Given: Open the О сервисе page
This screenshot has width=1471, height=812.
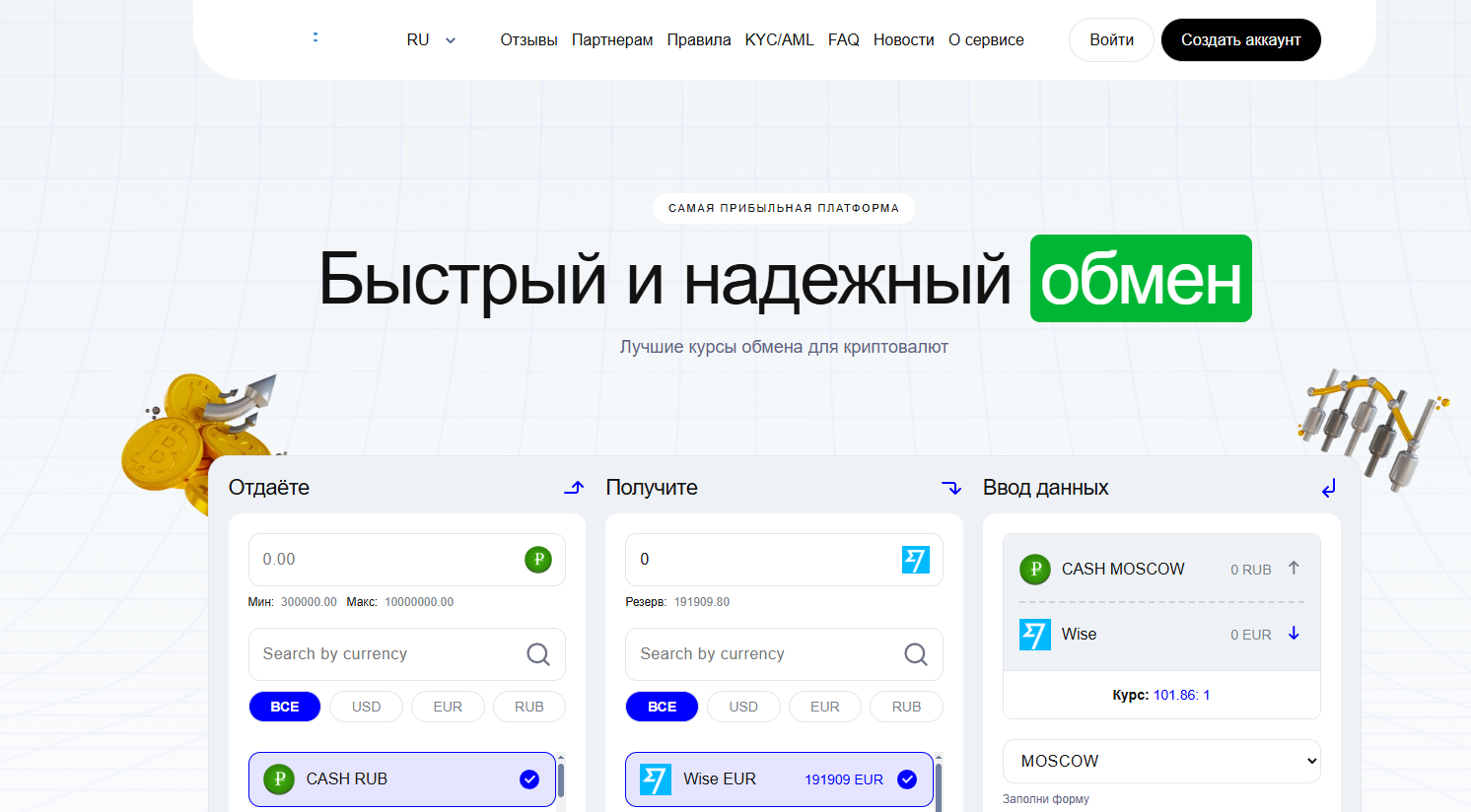Looking at the screenshot, I should tap(986, 40).
